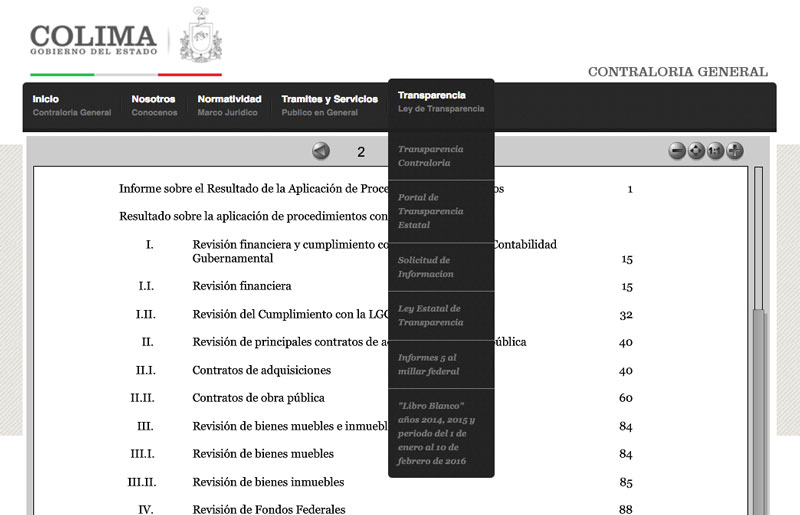Viewport: 800px width, 515px height.
Task: Click the COLIMA Gobierno del Estado logo
Action: point(93,40)
